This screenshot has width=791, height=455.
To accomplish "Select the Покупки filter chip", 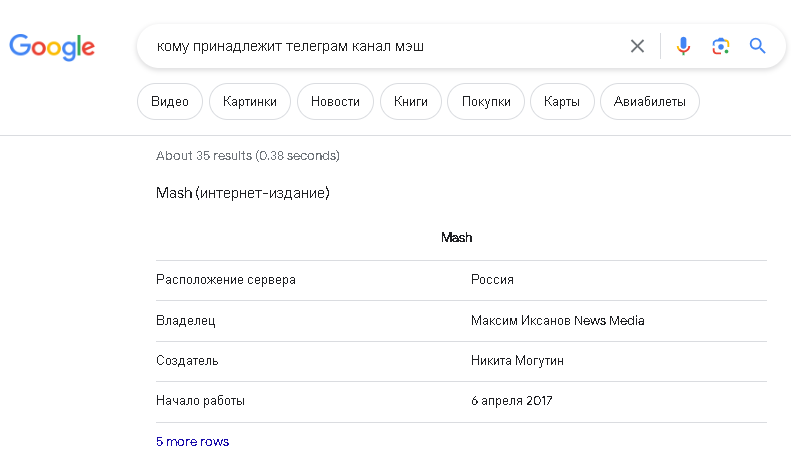I will [x=486, y=101].
